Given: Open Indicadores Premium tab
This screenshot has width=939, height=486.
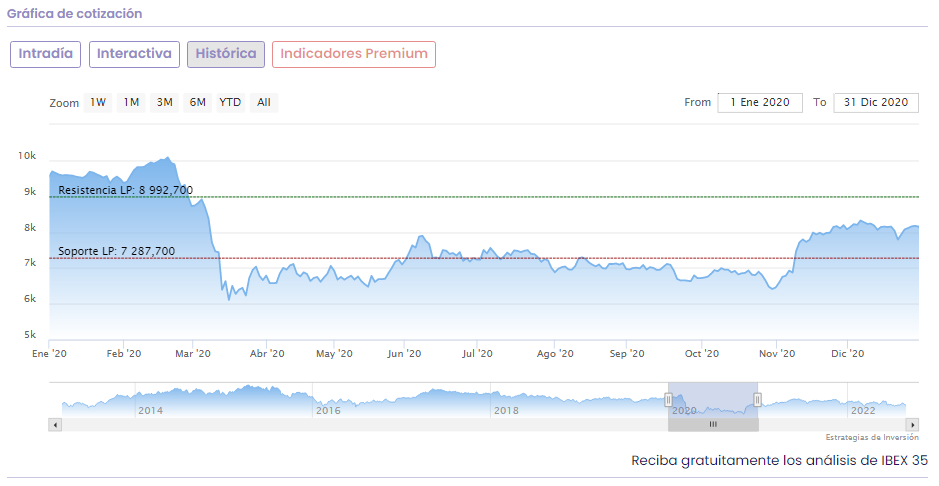Looking at the screenshot, I should tap(354, 54).
